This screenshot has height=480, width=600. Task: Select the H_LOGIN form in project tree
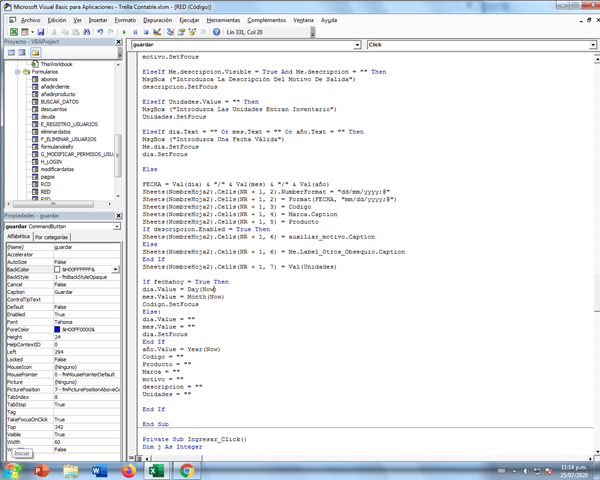51,162
